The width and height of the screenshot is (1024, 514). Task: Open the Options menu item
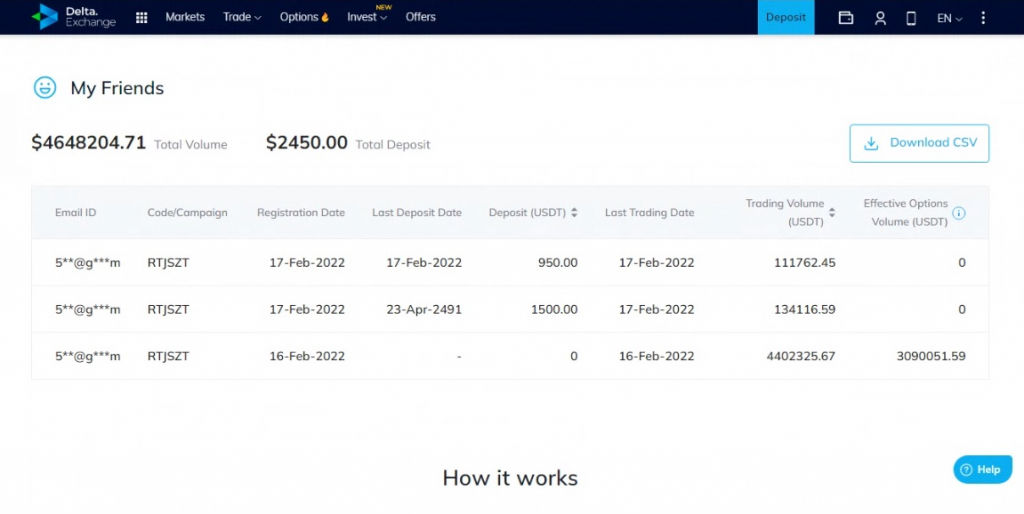[x=304, y=17]
